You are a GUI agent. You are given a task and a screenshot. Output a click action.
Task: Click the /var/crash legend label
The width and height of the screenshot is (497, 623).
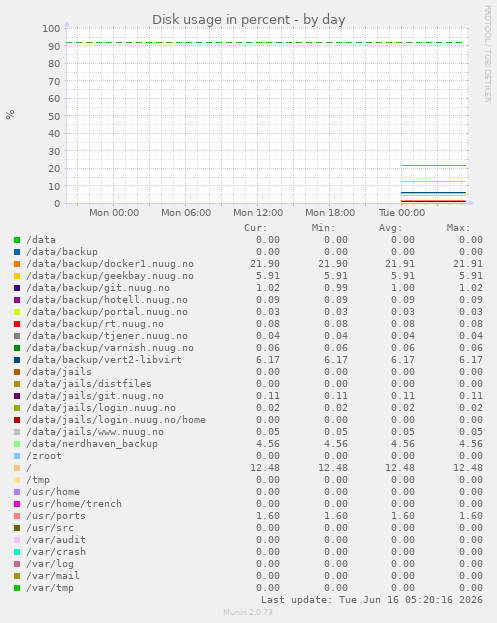[x=56, y=552]
